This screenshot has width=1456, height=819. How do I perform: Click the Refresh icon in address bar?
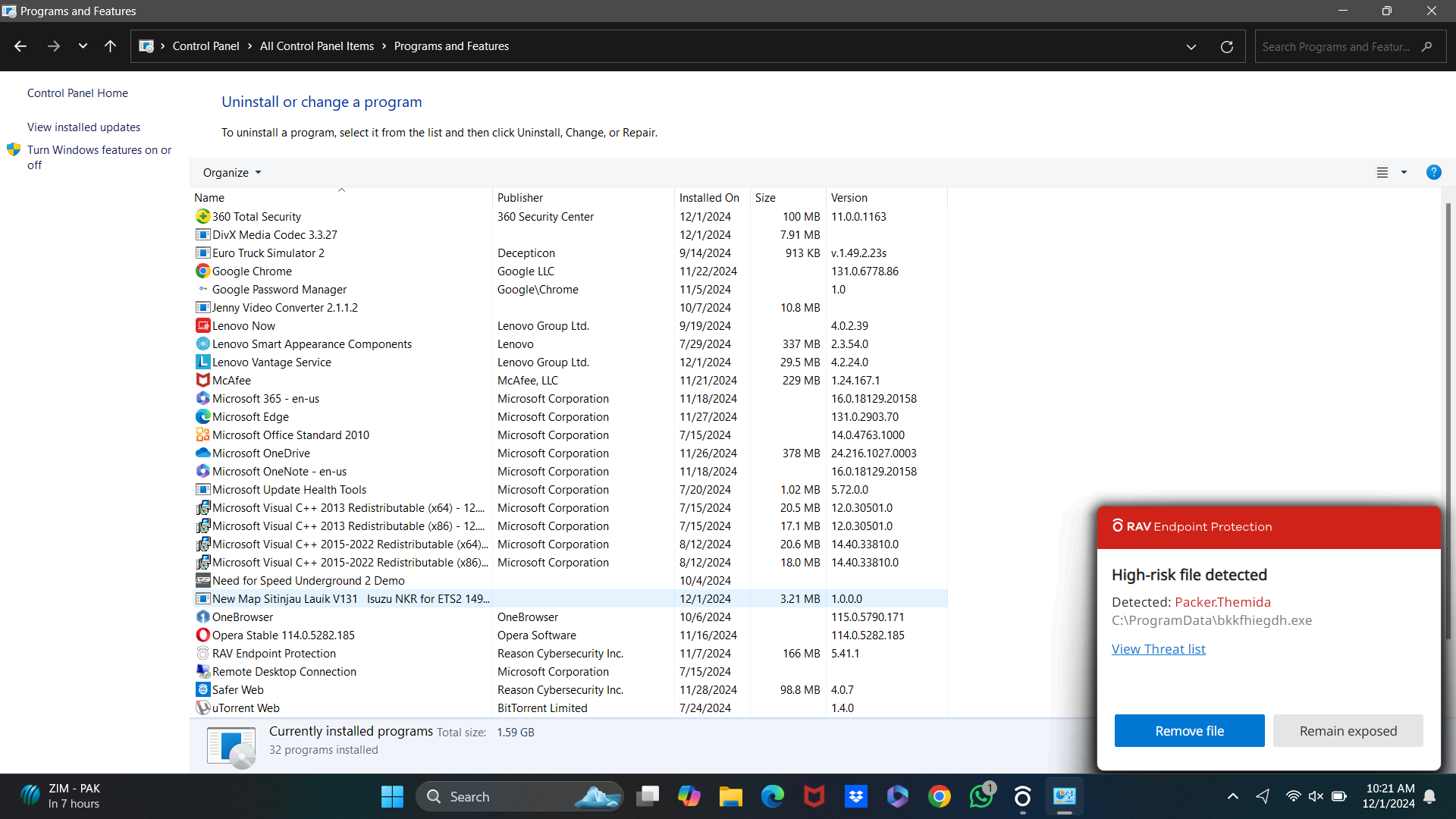coord(1226,46)
